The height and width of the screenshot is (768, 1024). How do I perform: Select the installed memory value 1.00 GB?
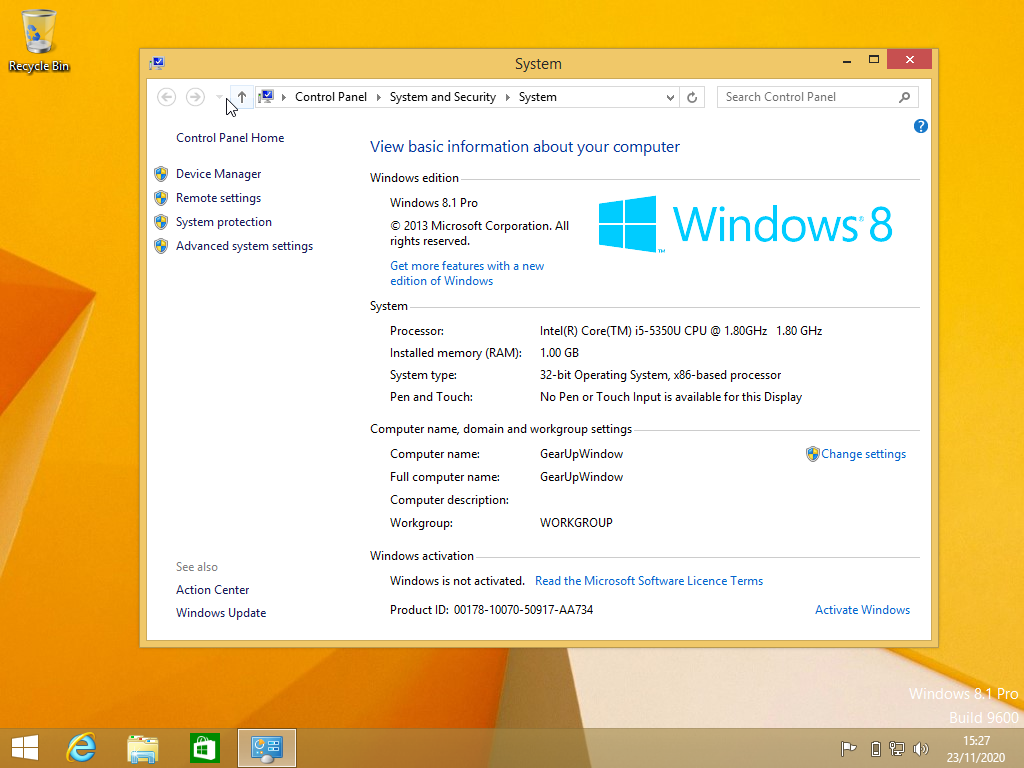pos(559,353)
